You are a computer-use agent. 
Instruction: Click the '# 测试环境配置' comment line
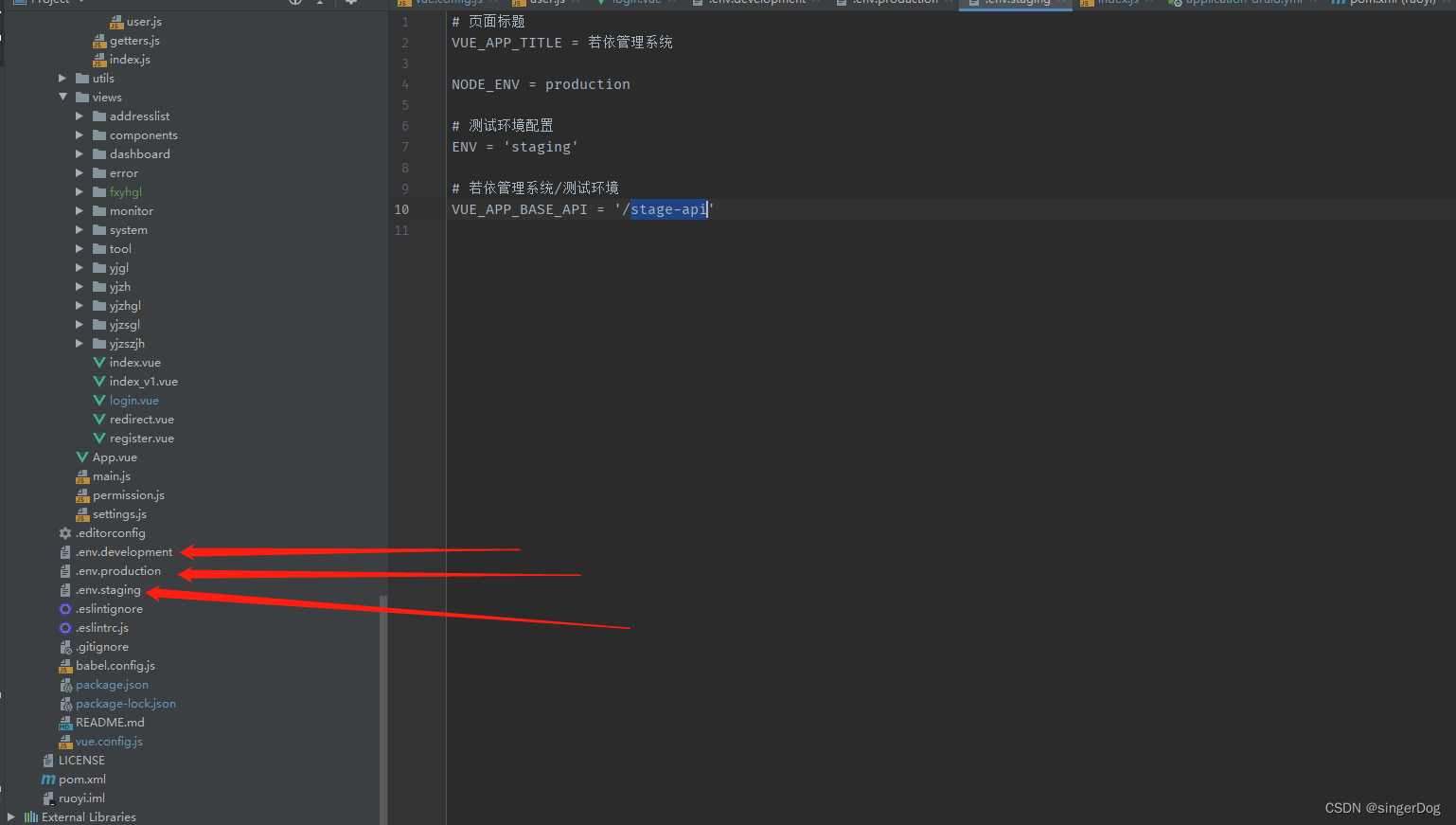[x=503, y=126]
